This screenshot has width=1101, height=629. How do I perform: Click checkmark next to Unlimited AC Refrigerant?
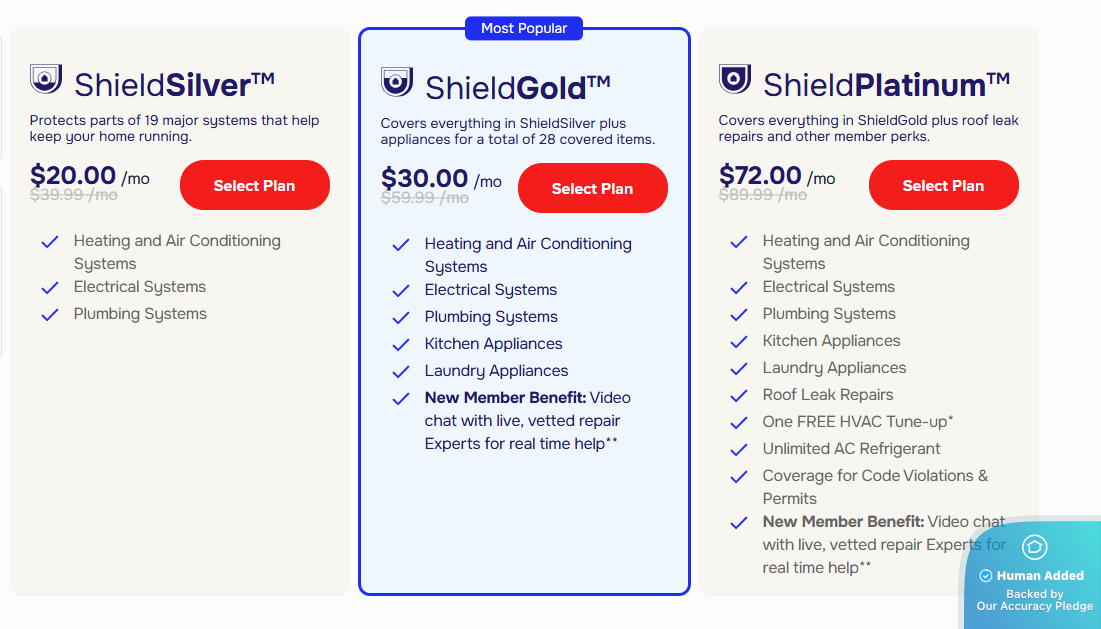(x=740, y=450)
